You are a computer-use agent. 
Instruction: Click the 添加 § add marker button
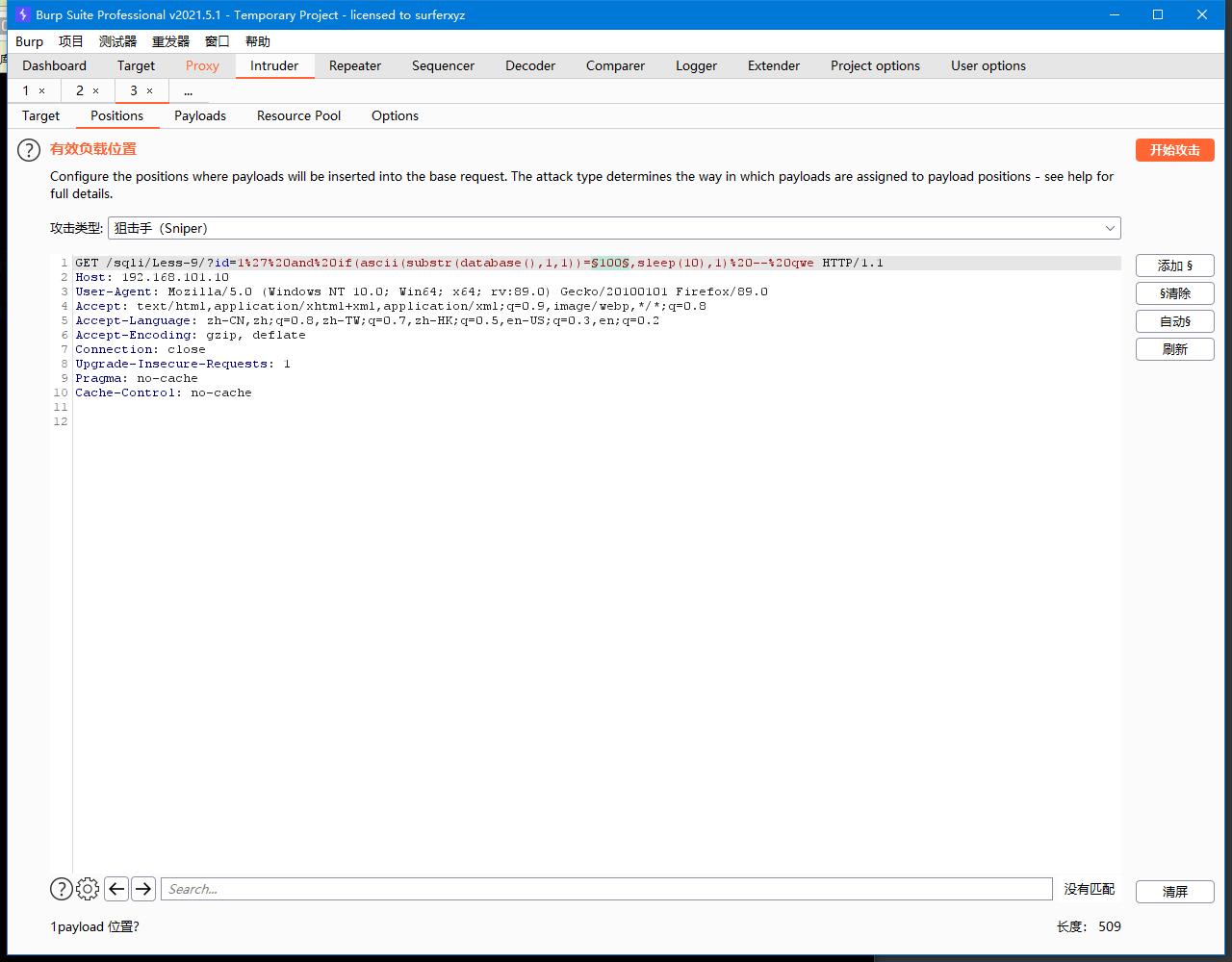pyautogui.click(x=1174, y=266)
